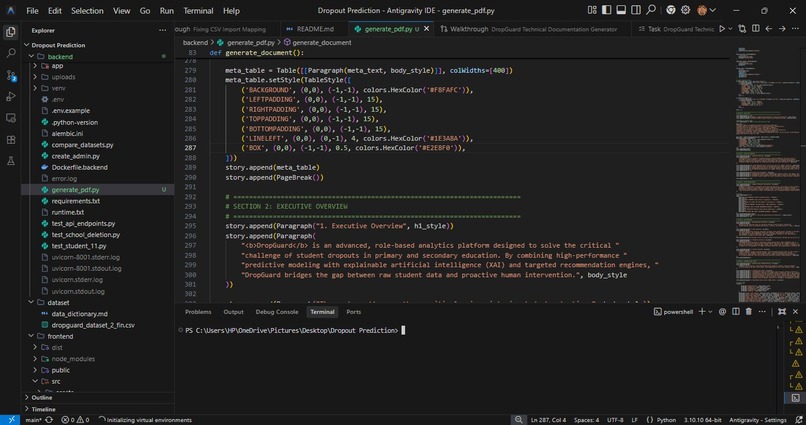Navigate forward with right arrow in editor
The width and height of the screenshot is (806, 425).
coord(782,29)
